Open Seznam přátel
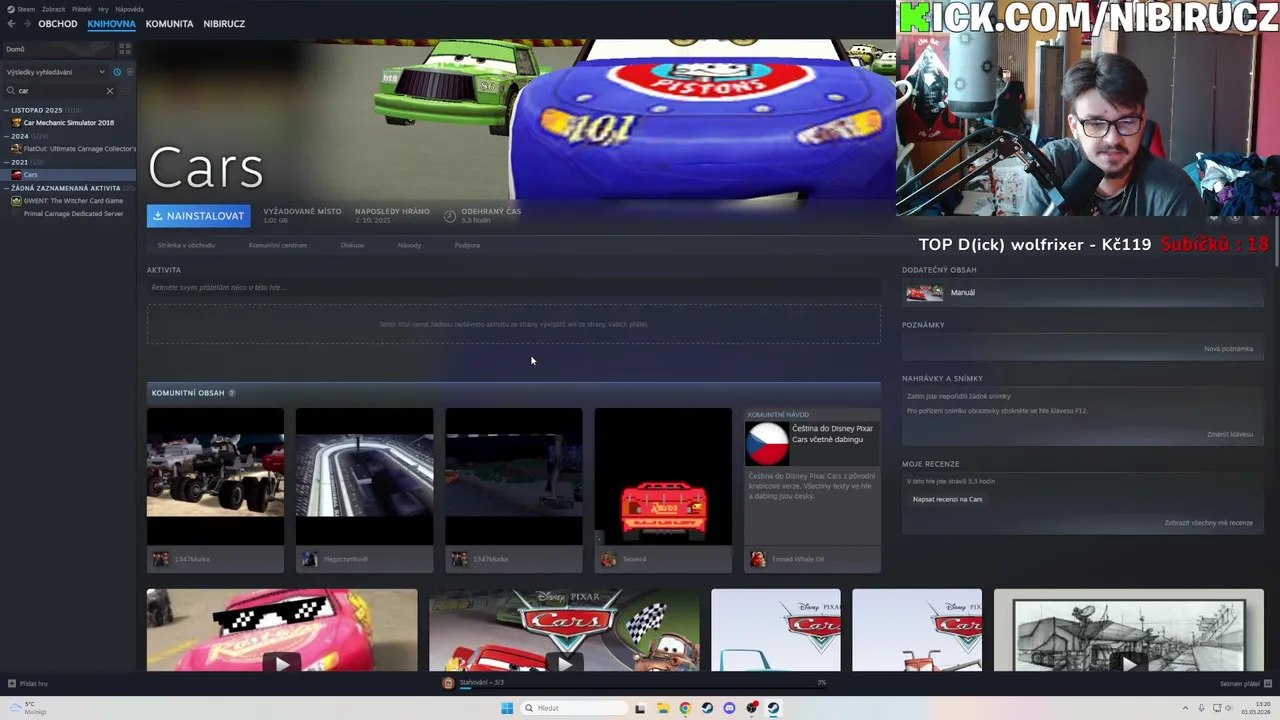The height and width of the screenshot is (720, 1280). point(1240,684)
